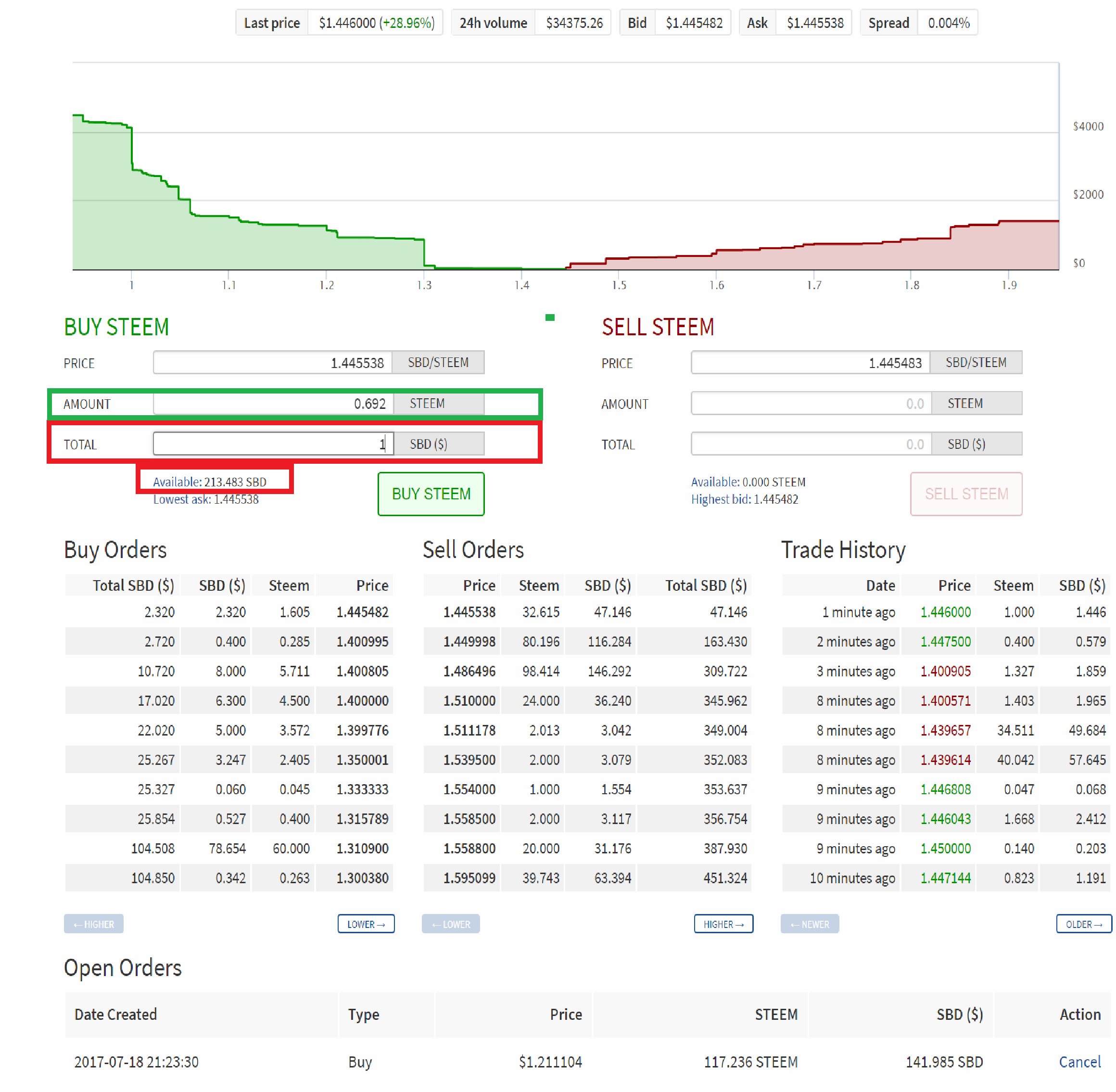Click the SELL STEEM button

pos(966,494)
